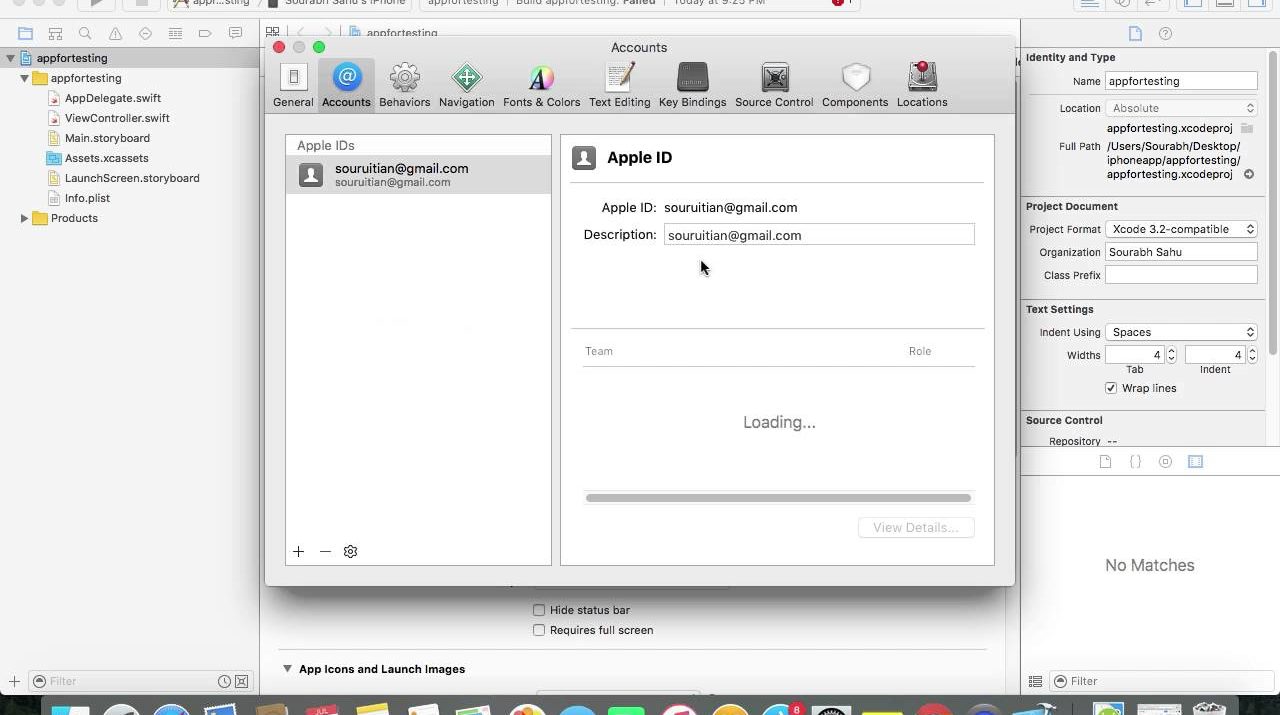Open the General preferences pane
Viewport: 1280px width, 715px height.
pos(293,85)
